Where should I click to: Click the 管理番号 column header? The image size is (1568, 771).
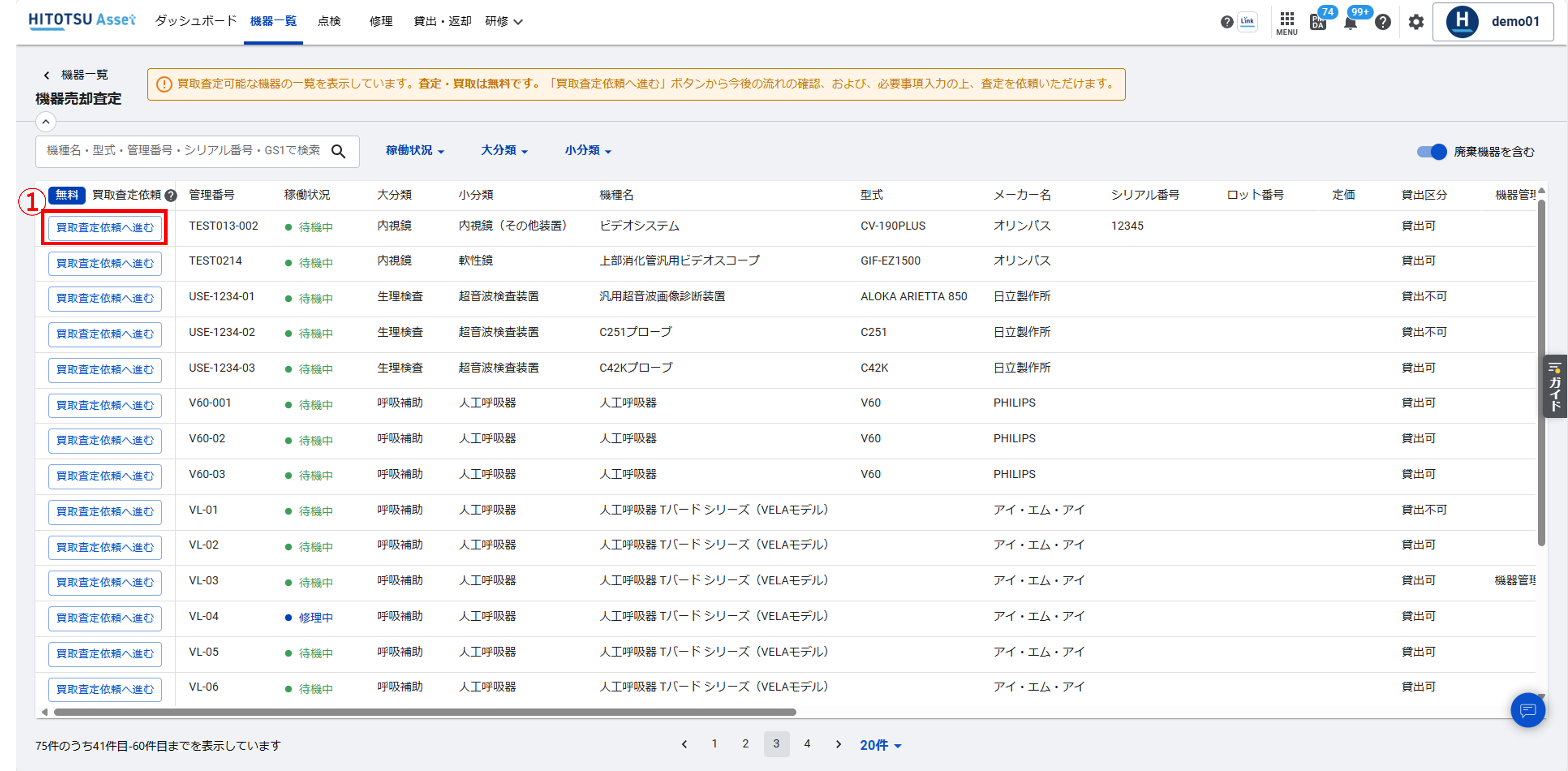212,195
